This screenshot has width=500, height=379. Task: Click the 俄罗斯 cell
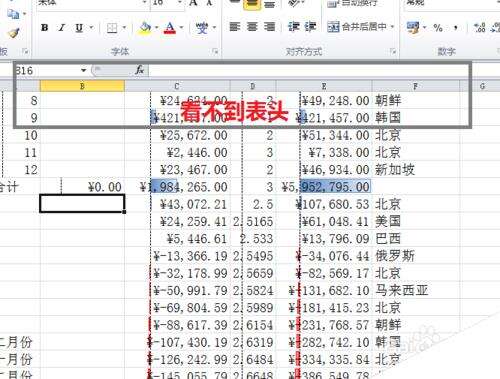416,256
